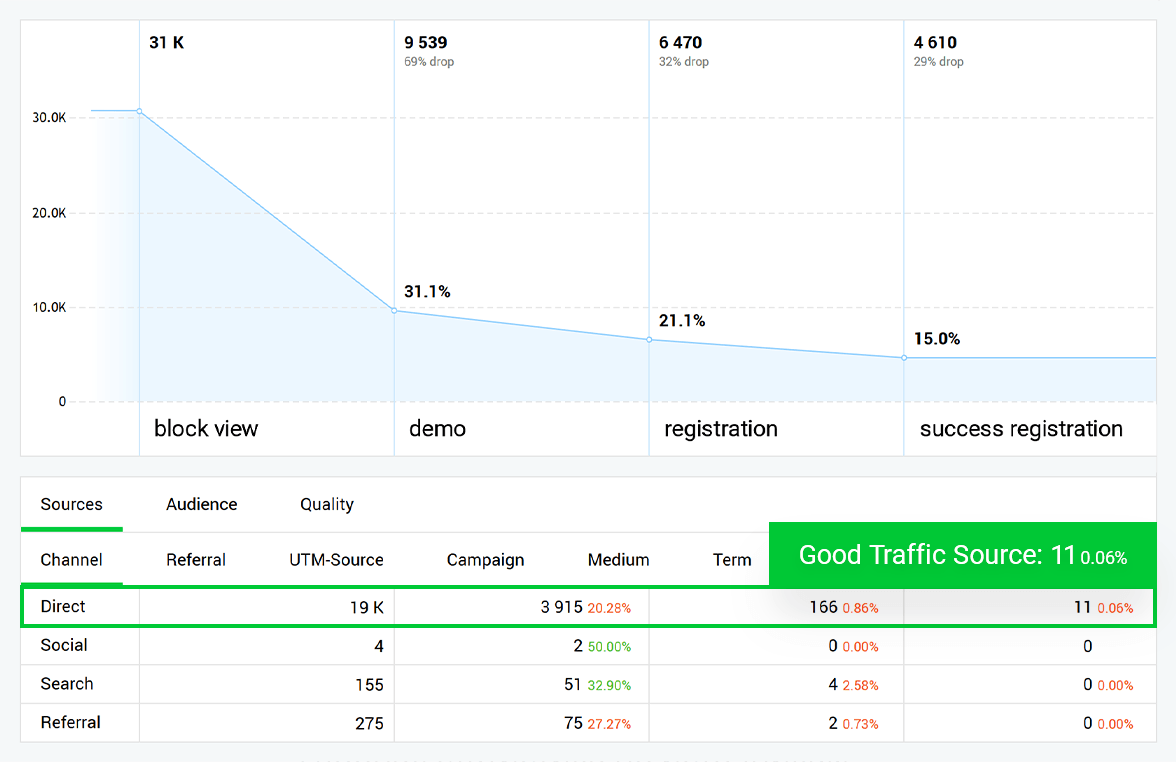Open the UTM-Source tab
The width and height of the screenshot is (1176, 762).
[336, 560]
